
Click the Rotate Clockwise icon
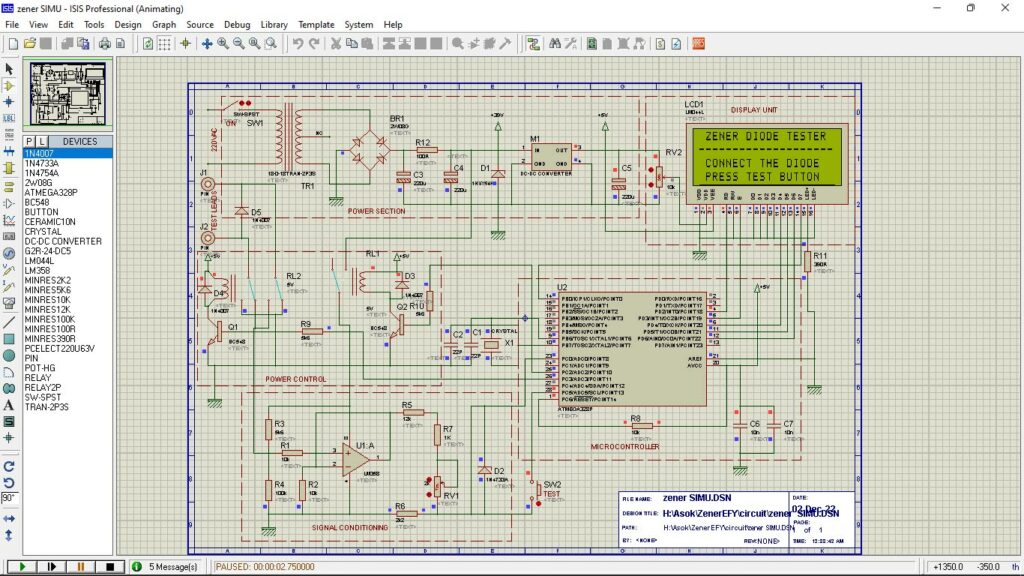(x=9, y=466)
